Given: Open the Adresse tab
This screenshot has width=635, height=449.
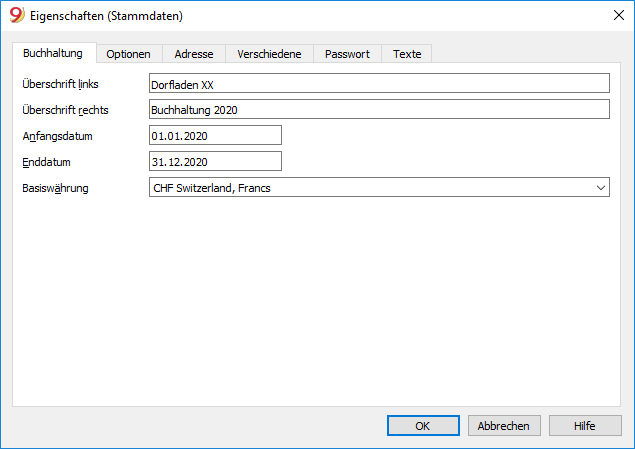Looking at the screenshot, I should tap(194, 54).
